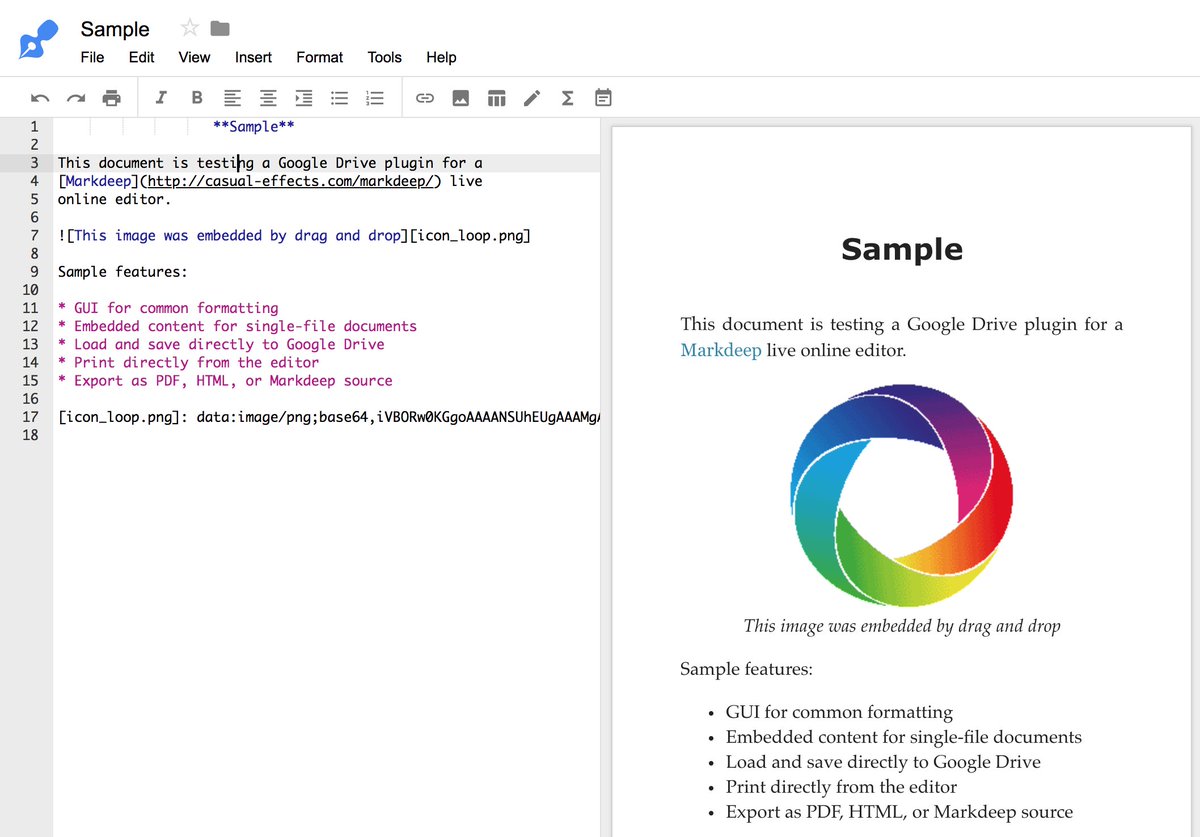
Task: Click '![This image was embedded by drag and drop]' line
Action: coord(294,236)
